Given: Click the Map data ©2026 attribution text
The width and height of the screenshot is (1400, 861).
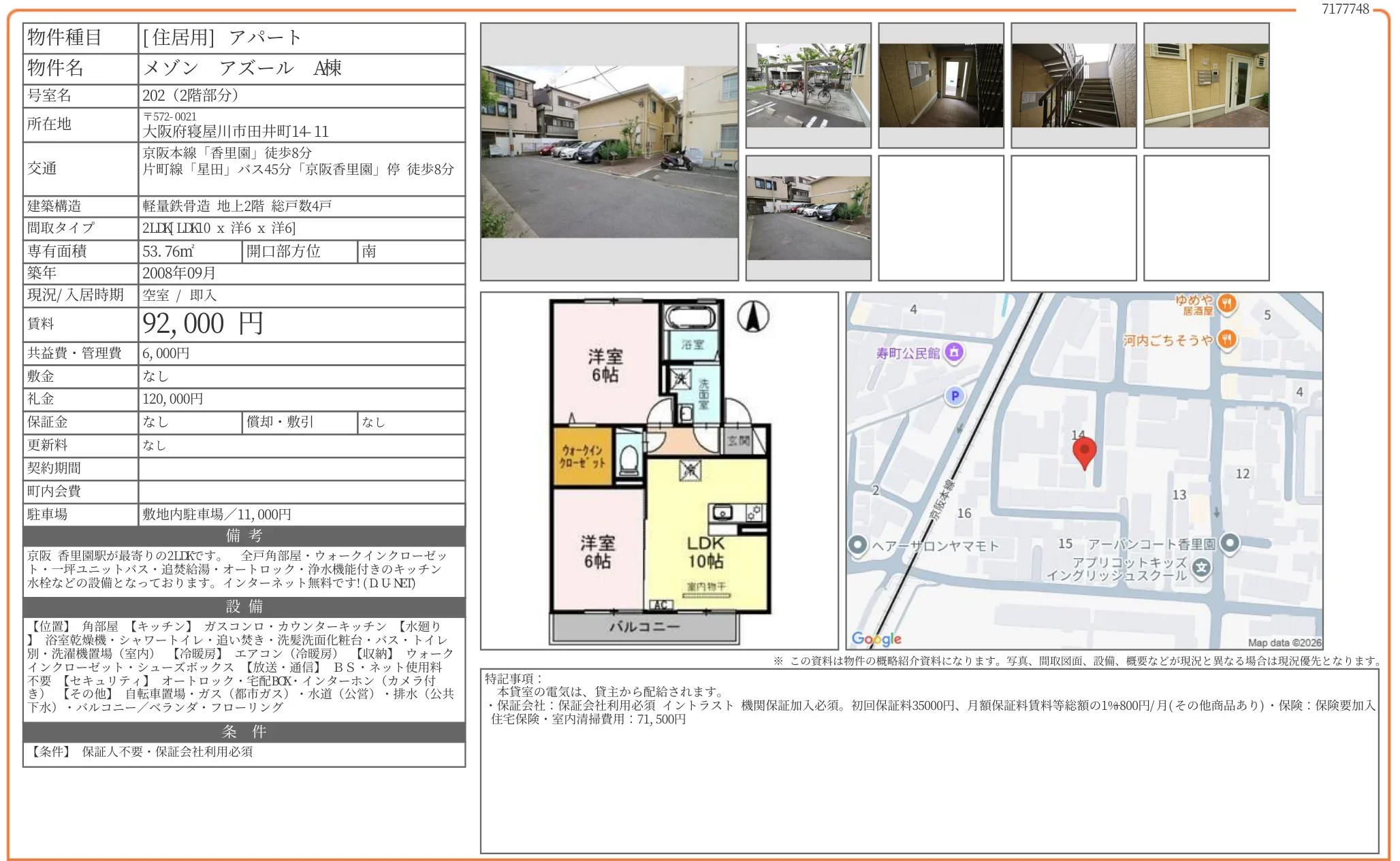Looking at the screenshot, I should click(x=1284, y=643).
